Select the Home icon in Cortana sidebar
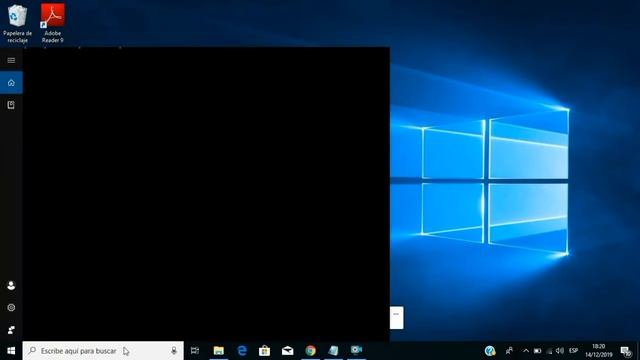This screenshot has height=360, width=640. [11, 83]
